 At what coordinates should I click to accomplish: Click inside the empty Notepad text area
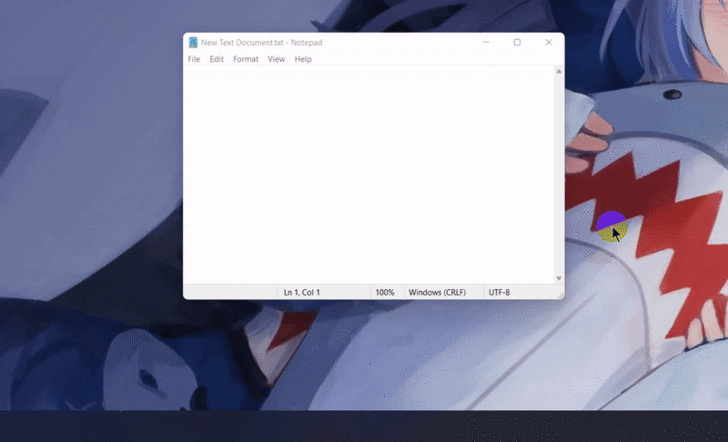coord(369,175)
